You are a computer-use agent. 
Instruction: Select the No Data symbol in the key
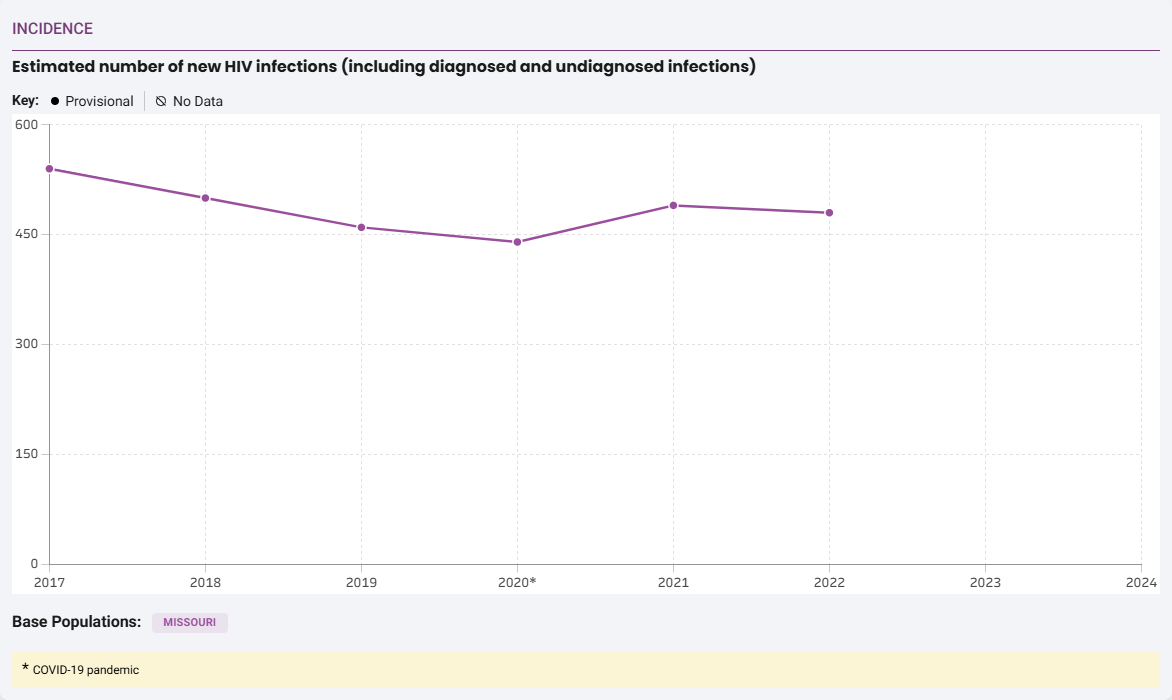[160, 100]
